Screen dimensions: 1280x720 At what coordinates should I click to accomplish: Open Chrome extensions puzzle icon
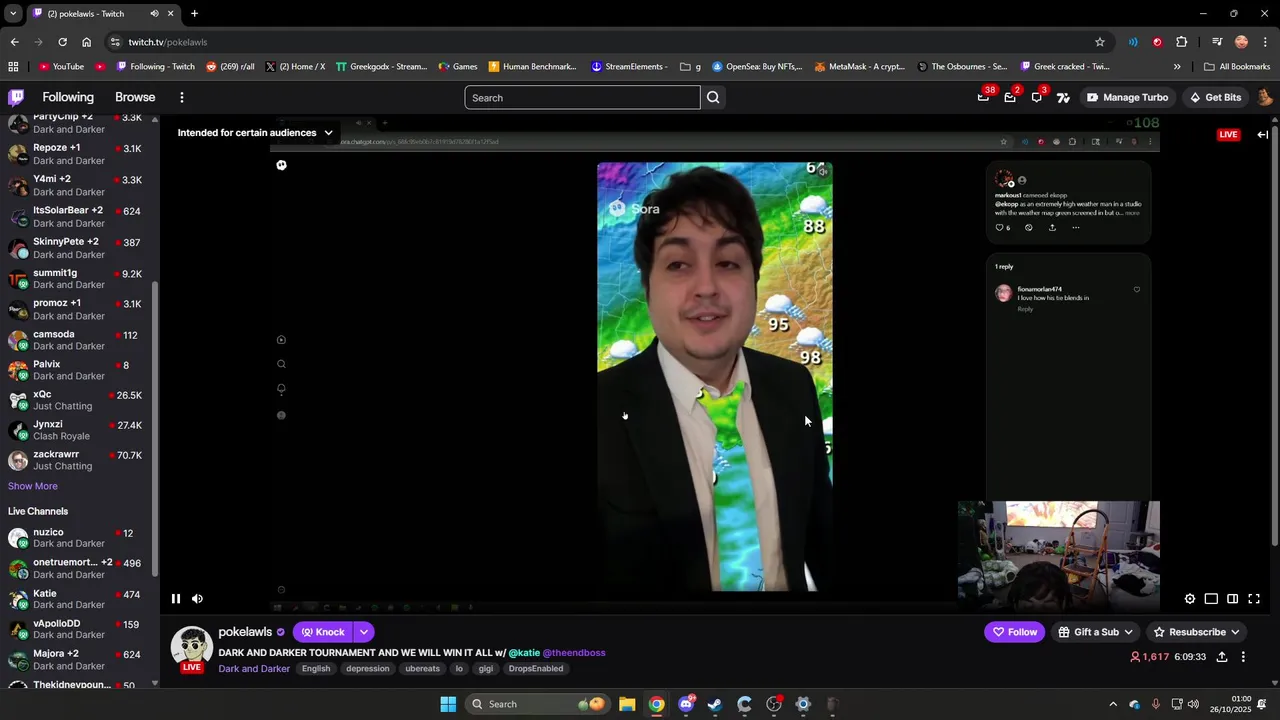[1181, 42]
